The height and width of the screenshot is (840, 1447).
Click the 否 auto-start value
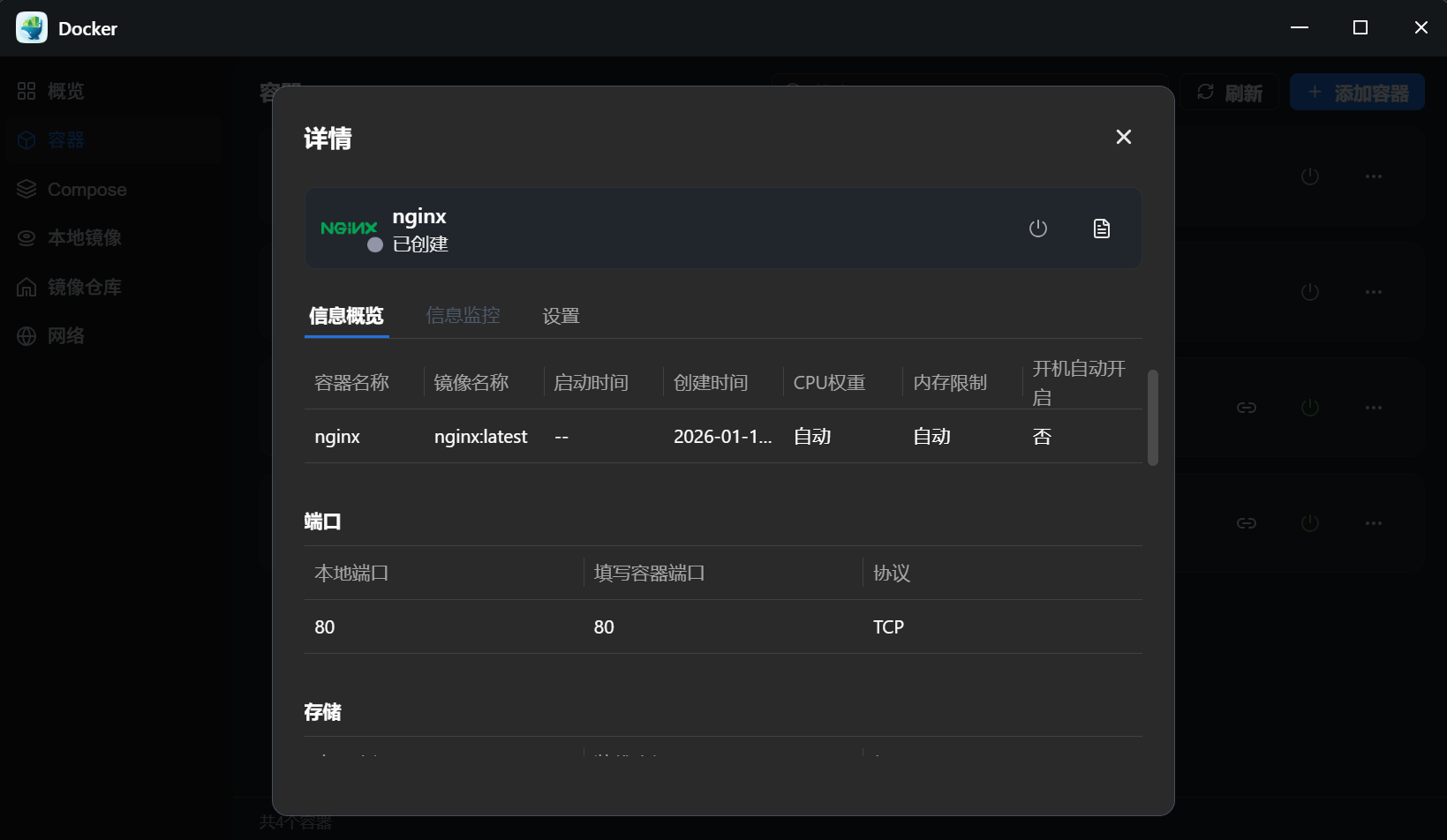1042,437
